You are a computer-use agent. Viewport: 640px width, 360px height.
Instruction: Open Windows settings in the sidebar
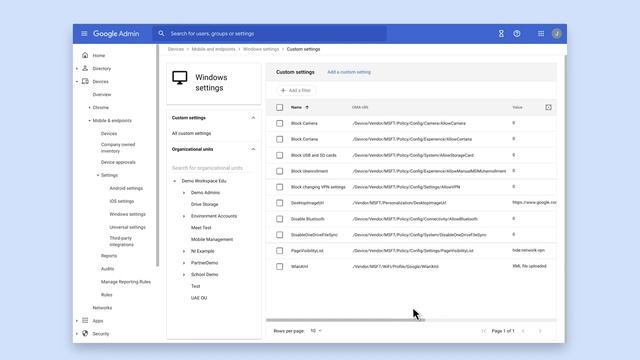point(127,214)
